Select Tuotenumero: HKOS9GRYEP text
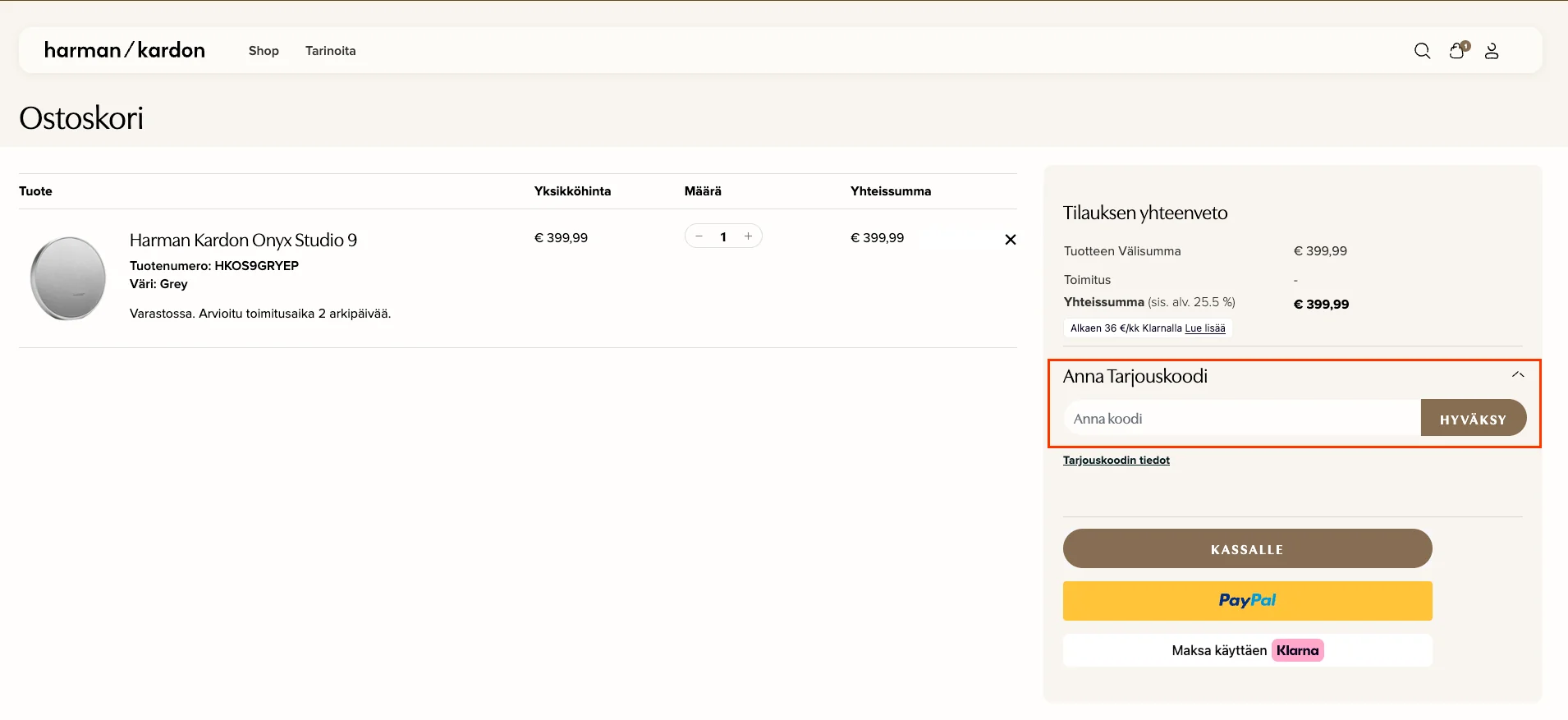Screen dimensions: 1568x720 (214, 266)
